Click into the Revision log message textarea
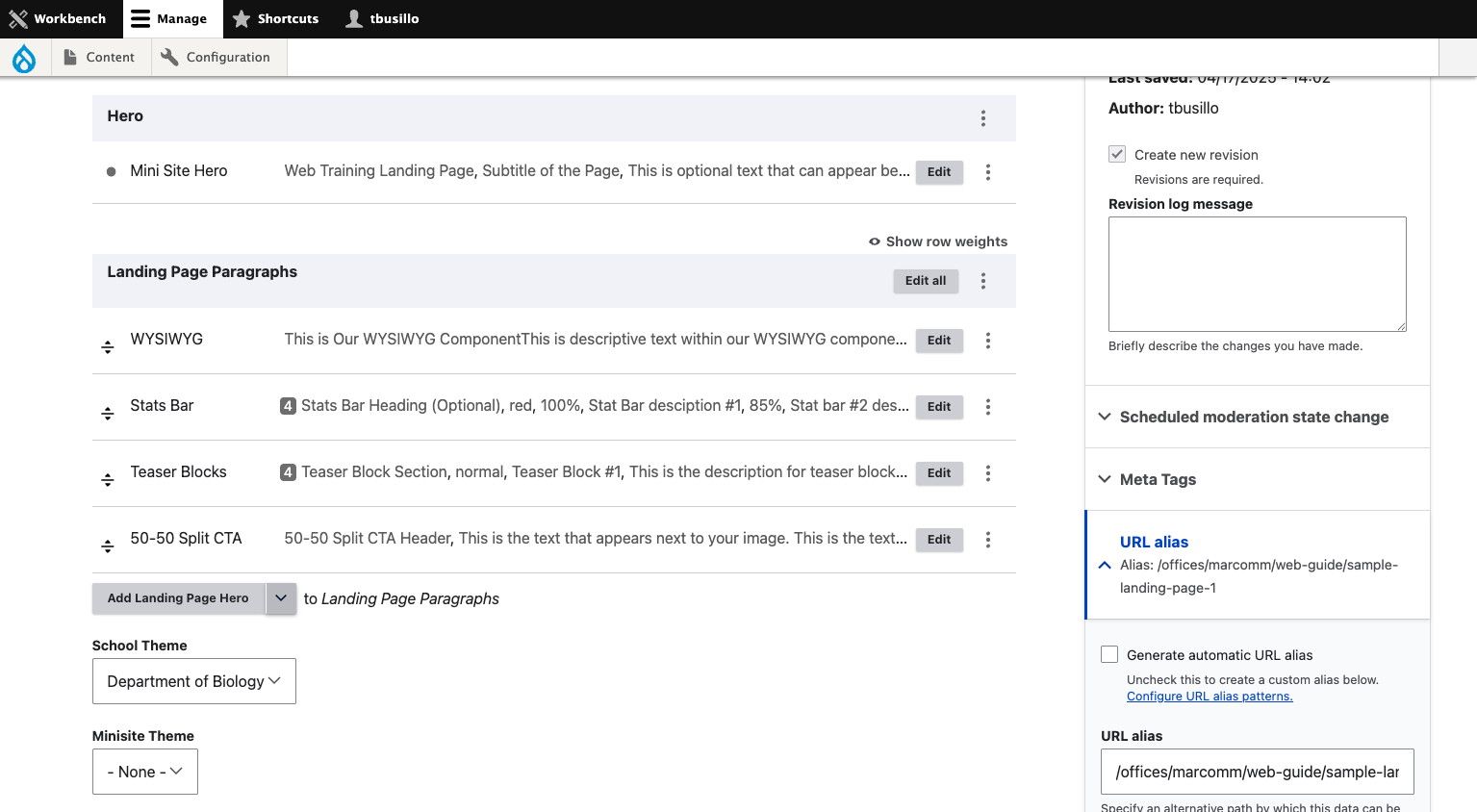1477x812 pixels. pyautogui.click(x=1258, y=274)
